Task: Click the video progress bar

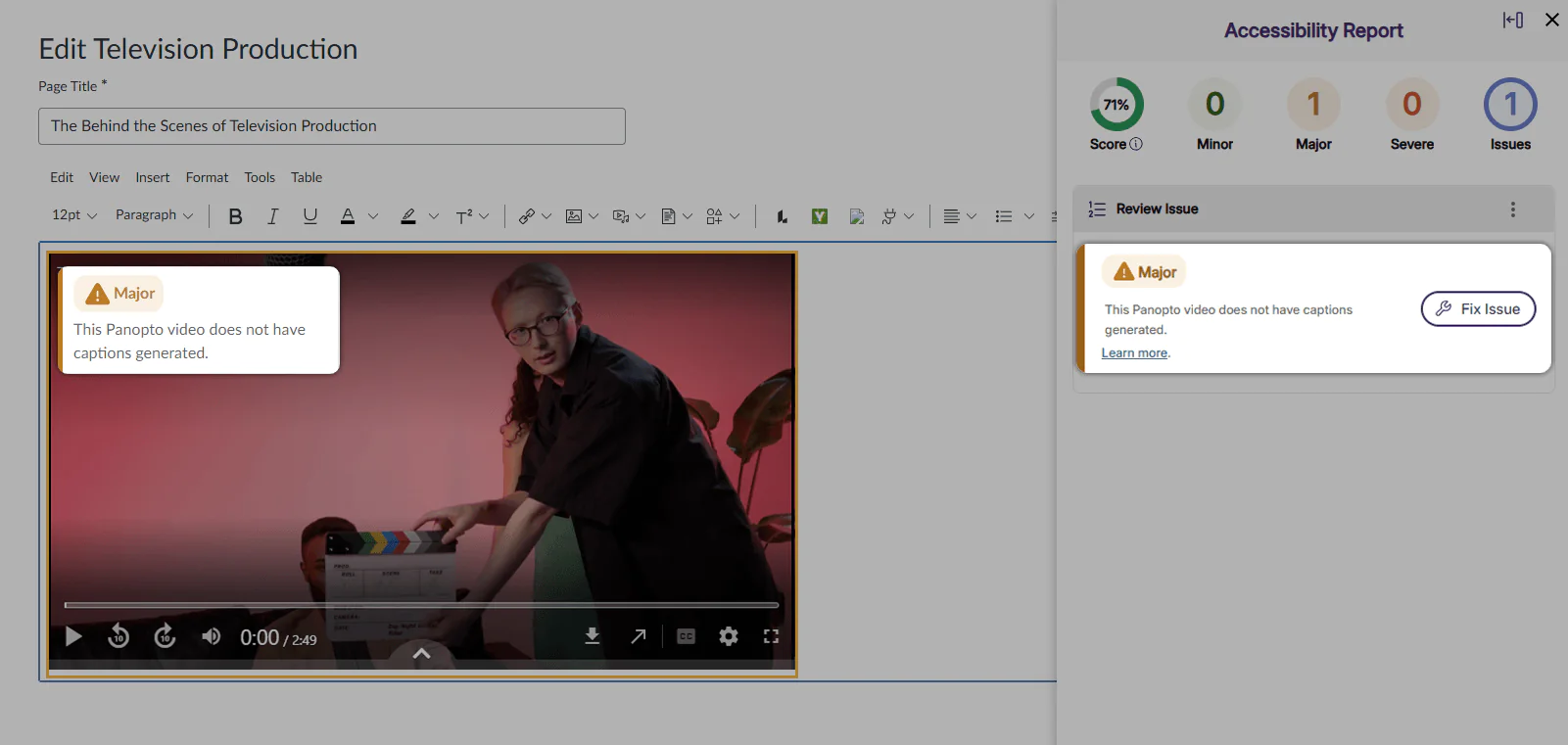Action: coord(421,605)
